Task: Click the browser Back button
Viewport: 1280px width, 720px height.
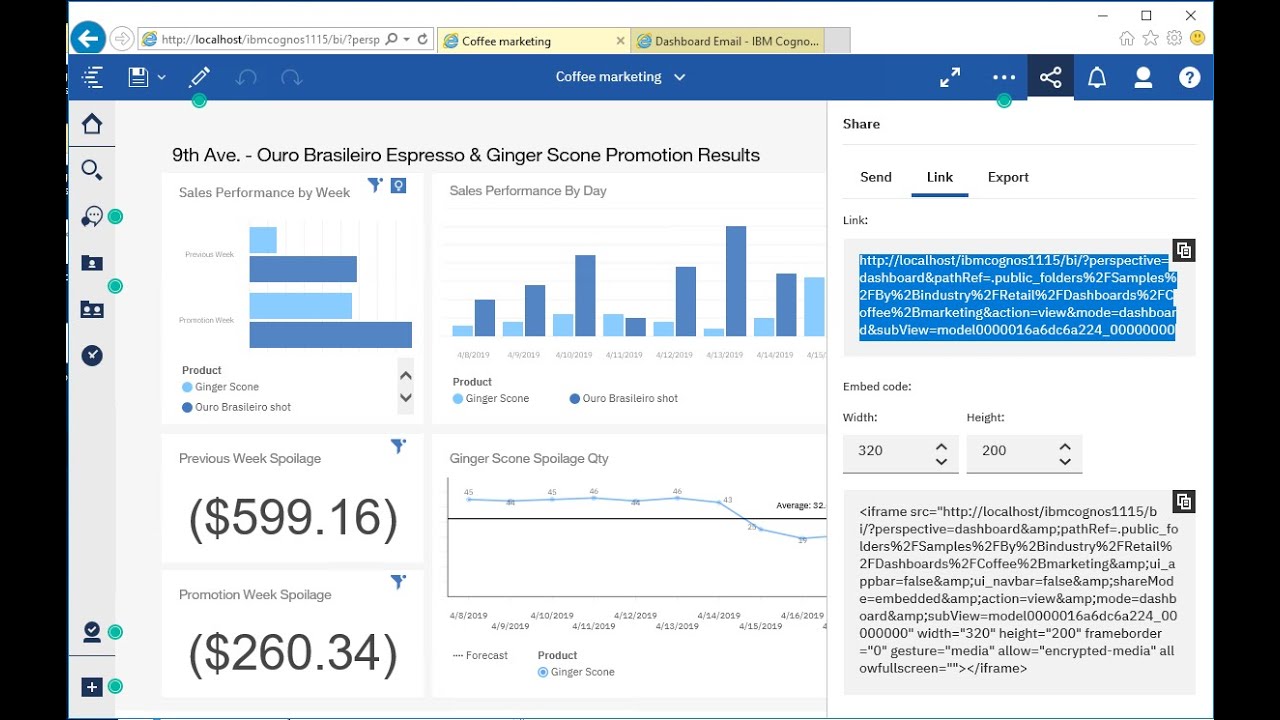Action: [x=88, y=39]
